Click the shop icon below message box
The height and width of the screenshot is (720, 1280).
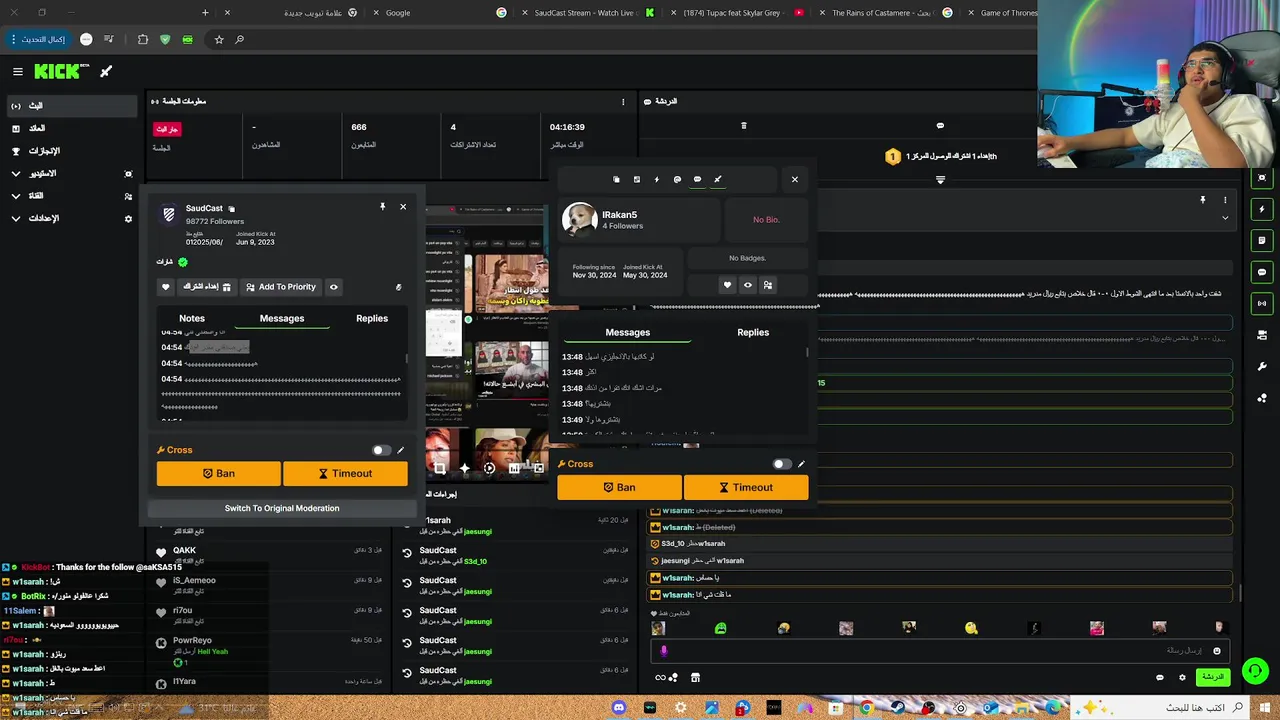tap(695, 677)
